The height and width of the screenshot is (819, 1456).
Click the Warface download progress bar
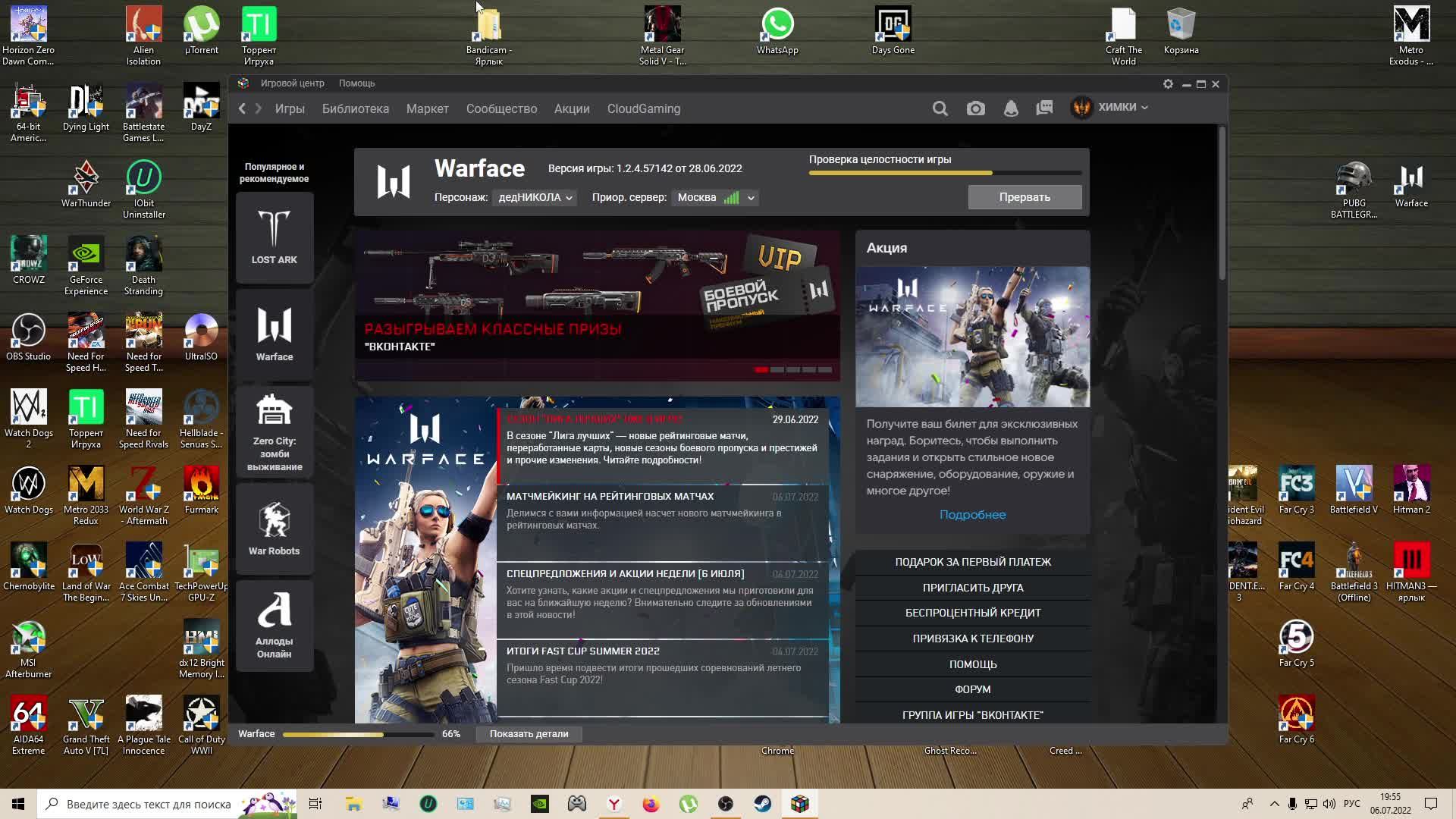pos(357,734)
